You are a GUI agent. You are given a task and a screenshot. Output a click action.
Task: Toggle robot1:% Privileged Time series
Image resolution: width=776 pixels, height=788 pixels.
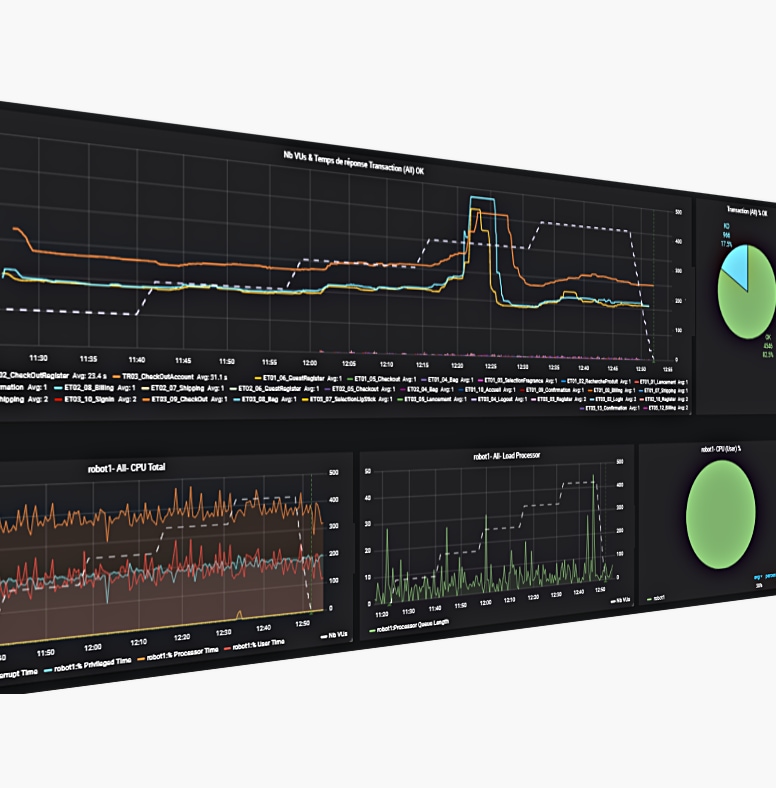coord(87,665)
